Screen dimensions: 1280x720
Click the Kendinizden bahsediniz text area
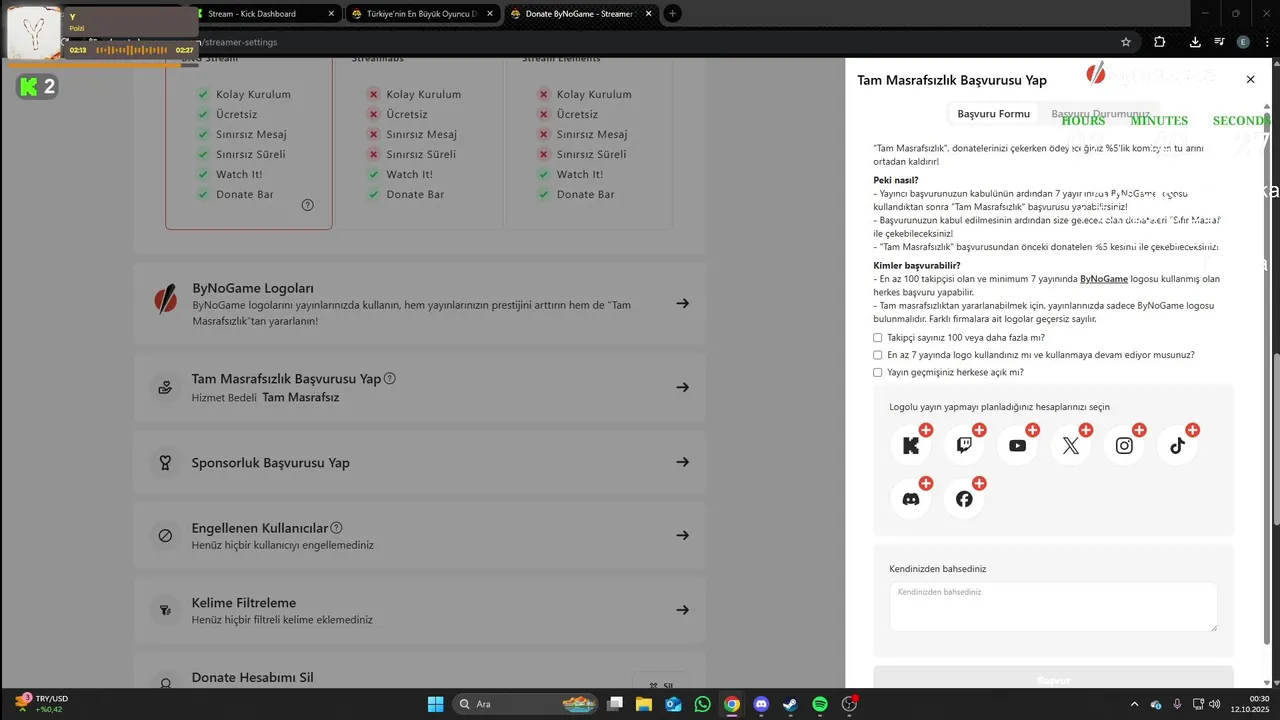tap(1053, 606)
